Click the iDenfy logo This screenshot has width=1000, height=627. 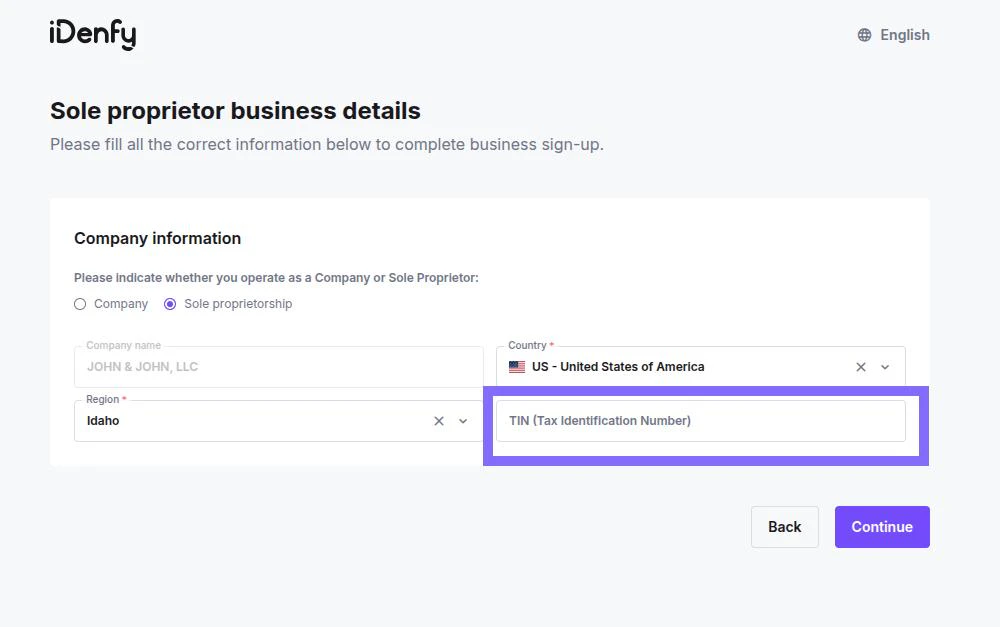pos(92,34)
